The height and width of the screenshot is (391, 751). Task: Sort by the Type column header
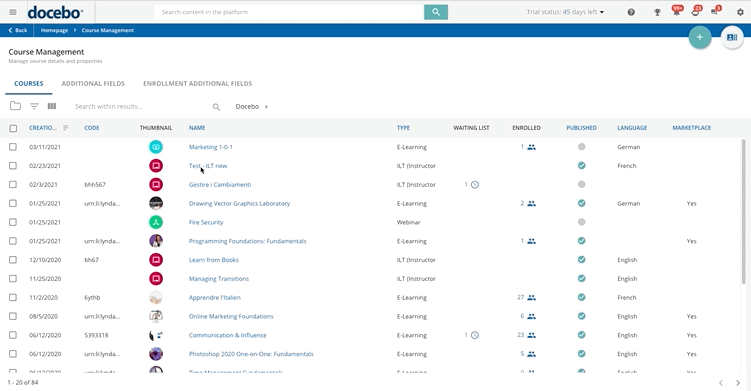click(403, 128)
